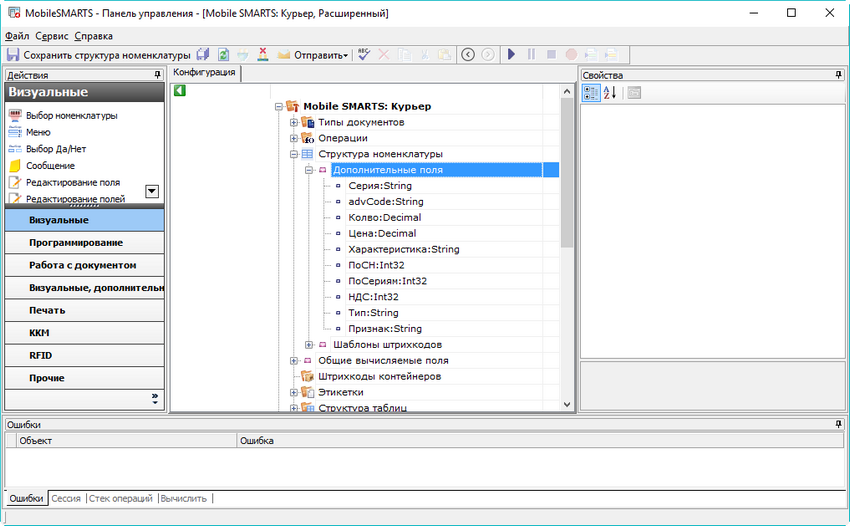This screenshot has height=526, width=850.
Task: Expand the Типы документов node
Action: (294, 123)
